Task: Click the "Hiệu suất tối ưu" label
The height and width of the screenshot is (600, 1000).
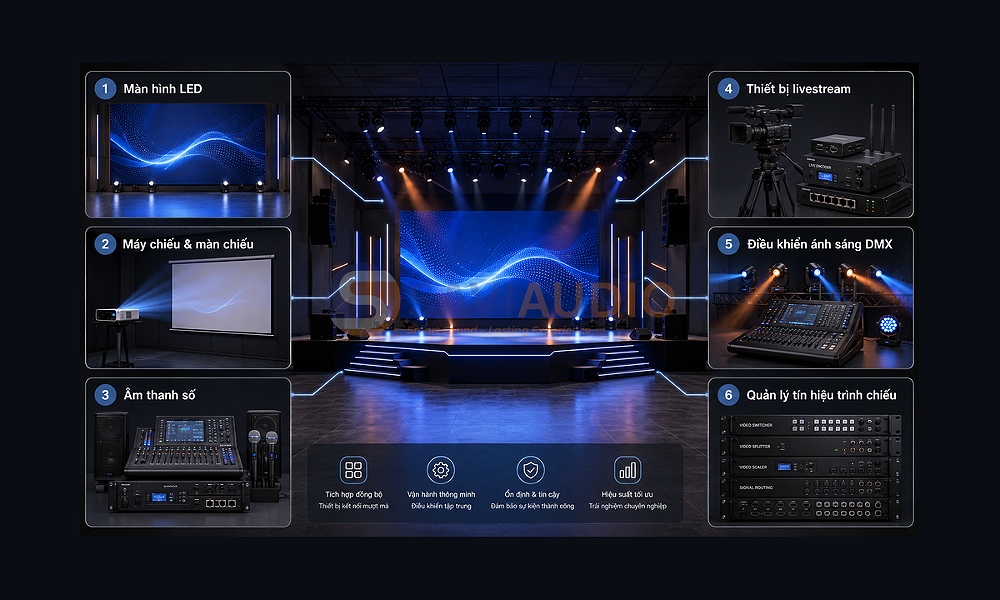Action: 627,494
